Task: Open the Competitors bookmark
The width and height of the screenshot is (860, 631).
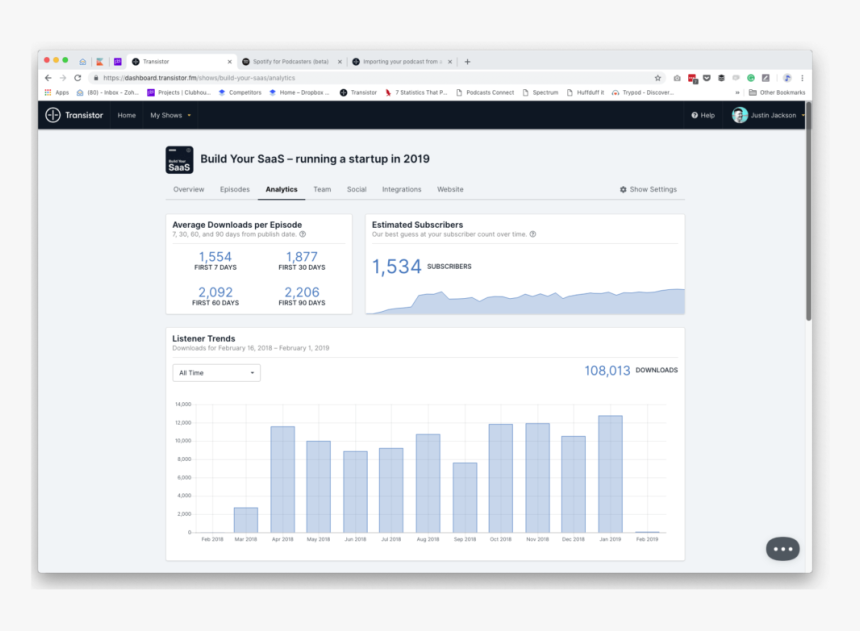Action: pos(240,92)
